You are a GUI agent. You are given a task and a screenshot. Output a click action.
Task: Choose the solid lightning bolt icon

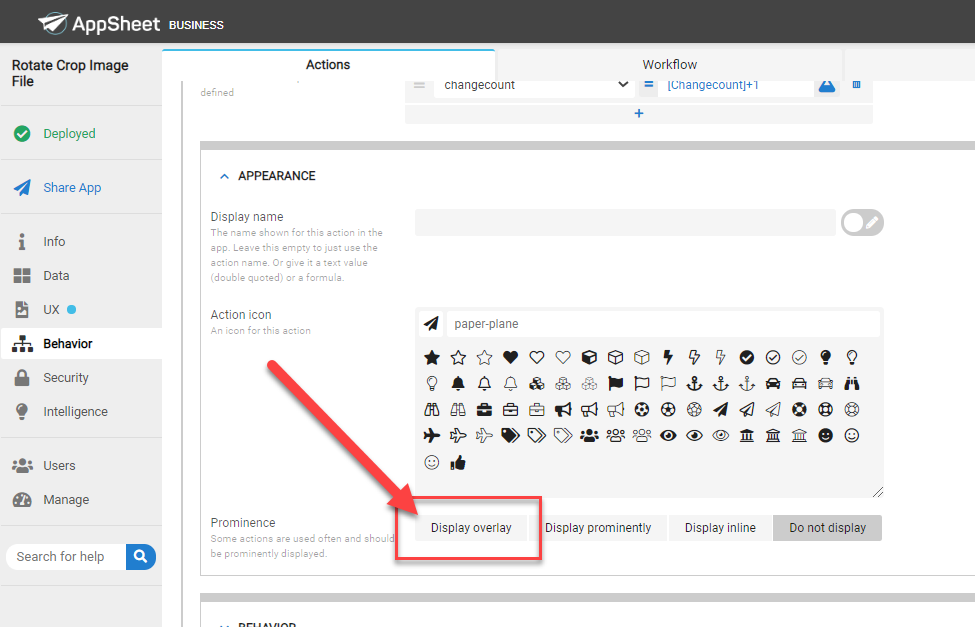[x=668, y=357]
